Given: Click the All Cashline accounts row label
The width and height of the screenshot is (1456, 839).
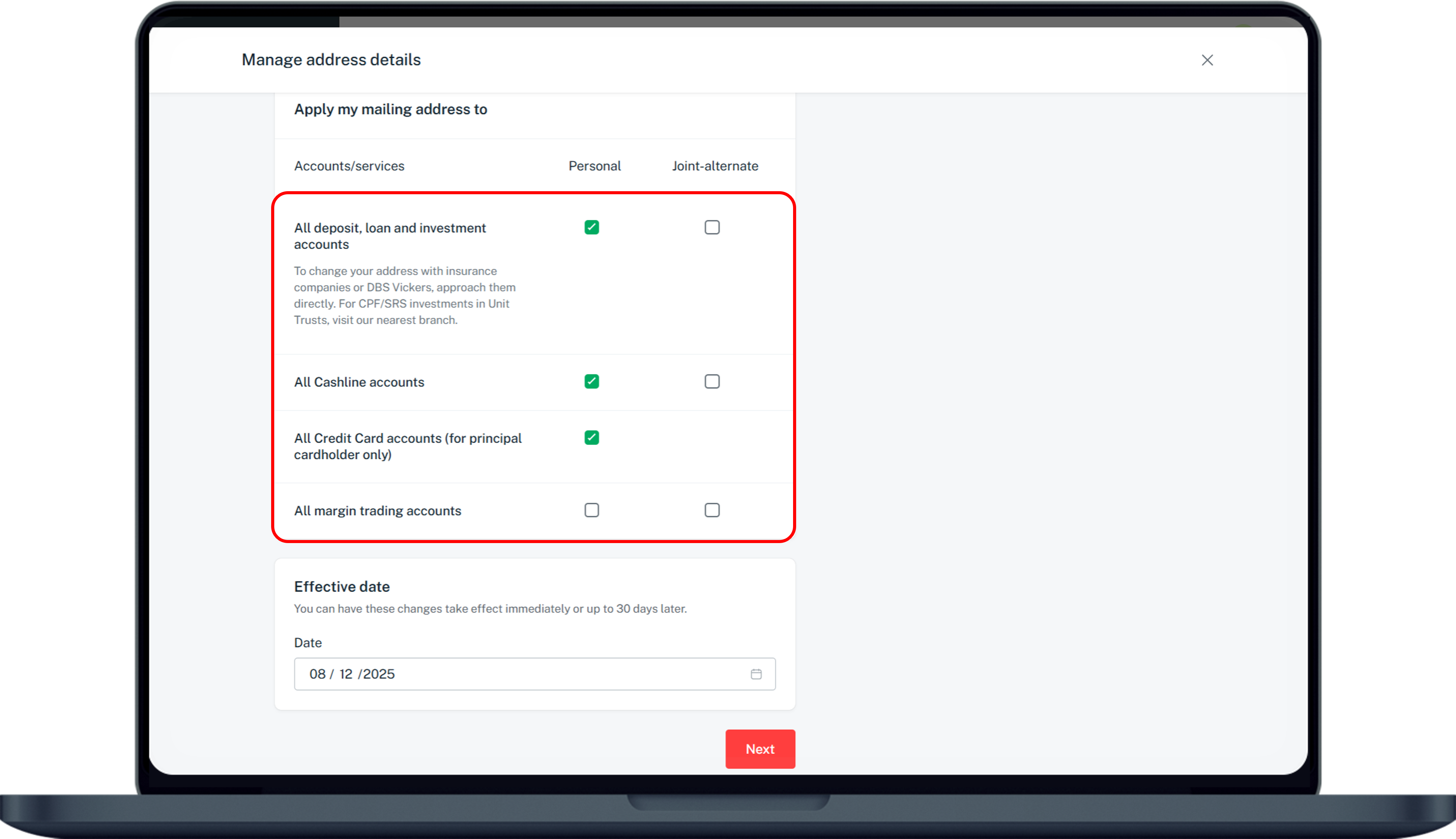Looking at the screenshot, I should click(x=359, y=381).
